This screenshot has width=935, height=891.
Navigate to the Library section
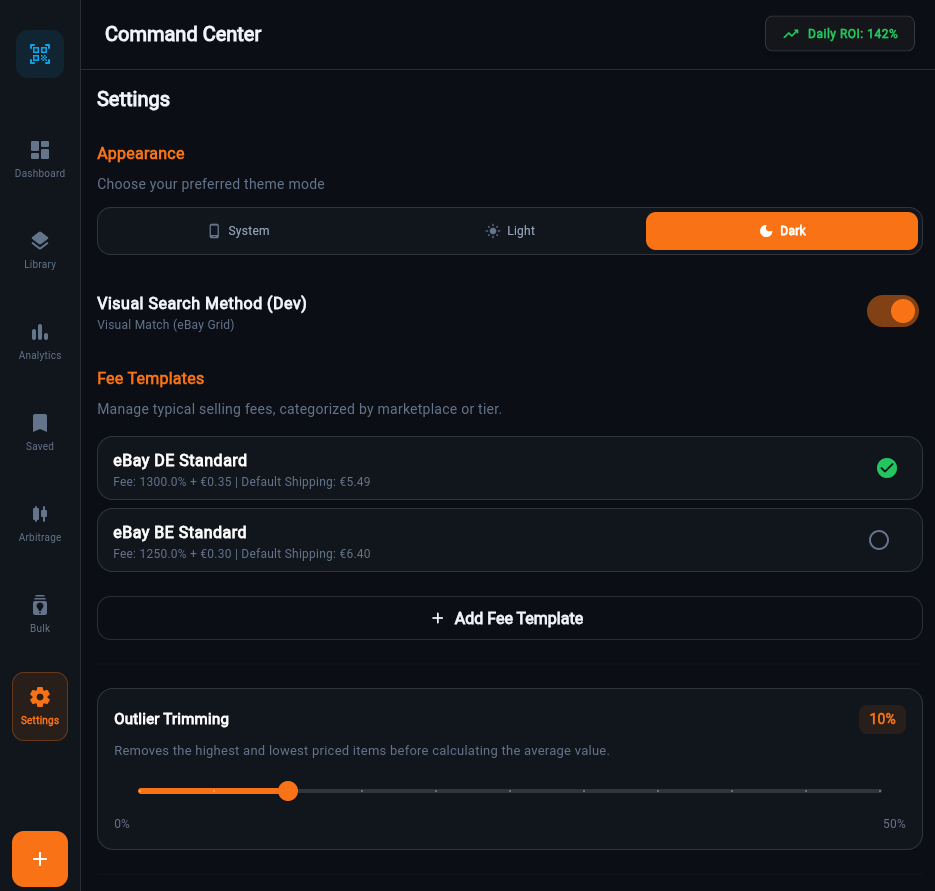(40, 249)
